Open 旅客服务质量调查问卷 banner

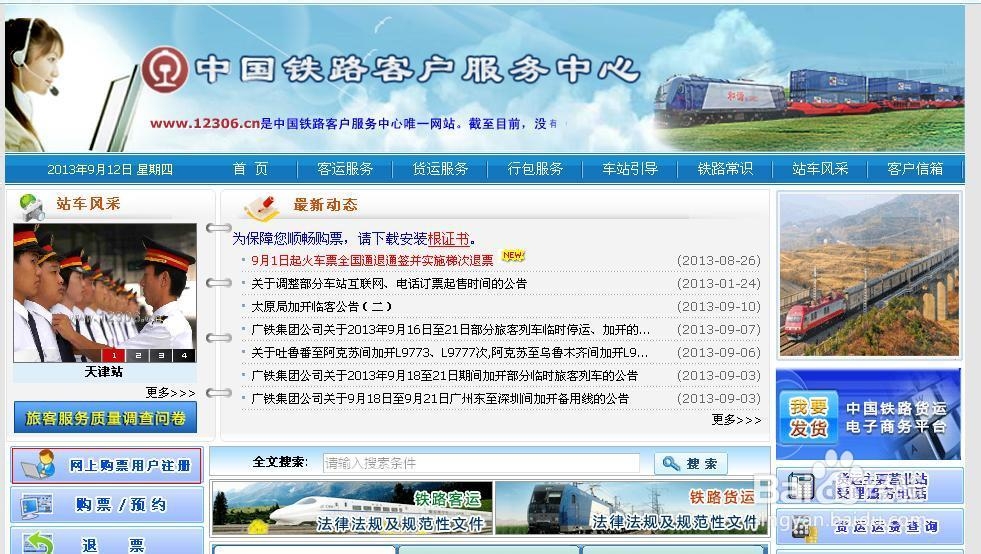pos(105,418)
